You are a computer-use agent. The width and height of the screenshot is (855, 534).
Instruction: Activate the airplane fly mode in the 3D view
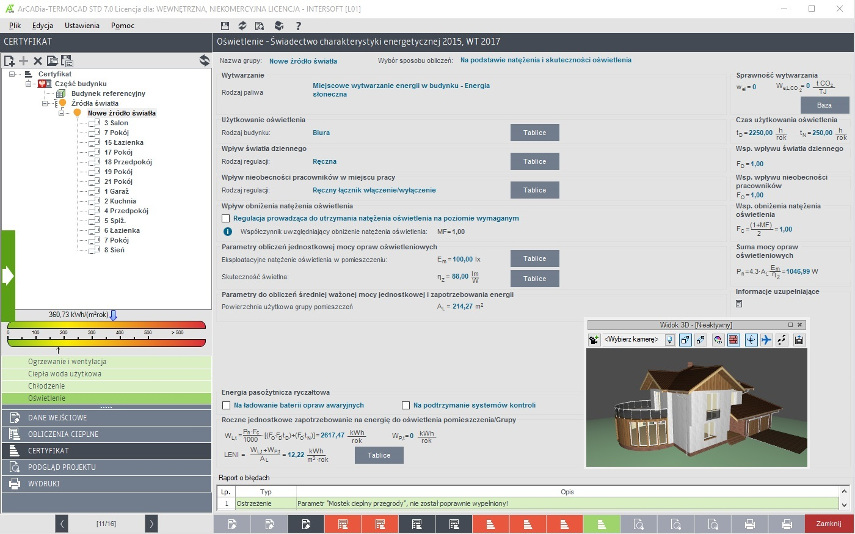click(766, 340)
